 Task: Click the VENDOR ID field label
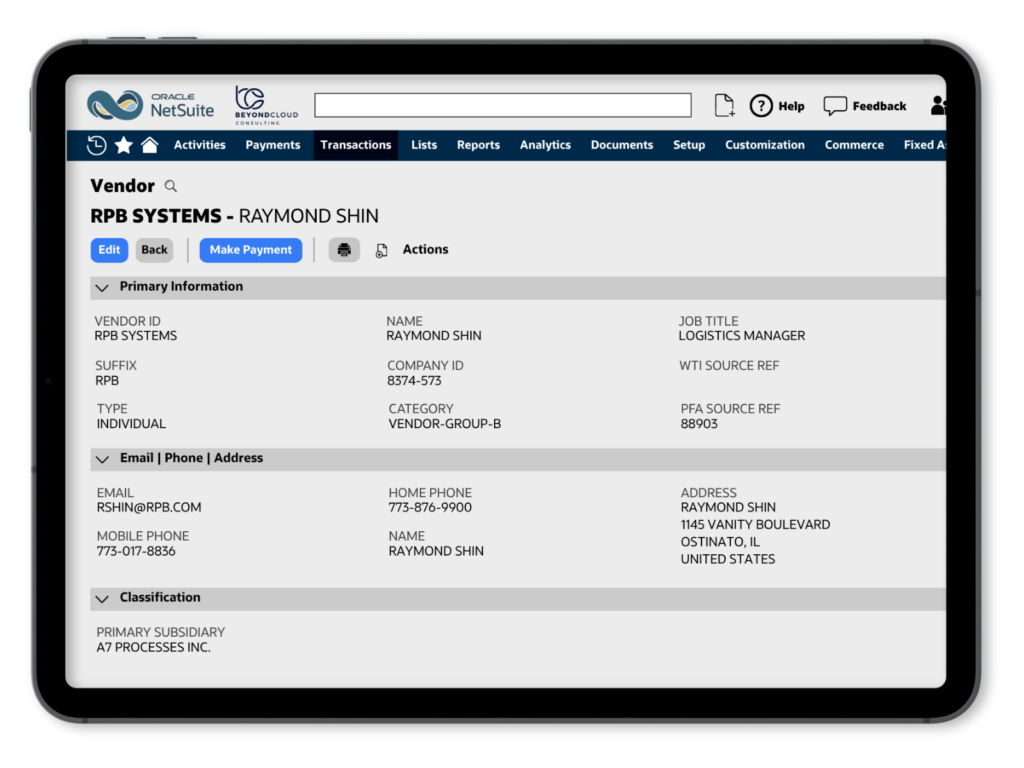click(x=127, y=321)
